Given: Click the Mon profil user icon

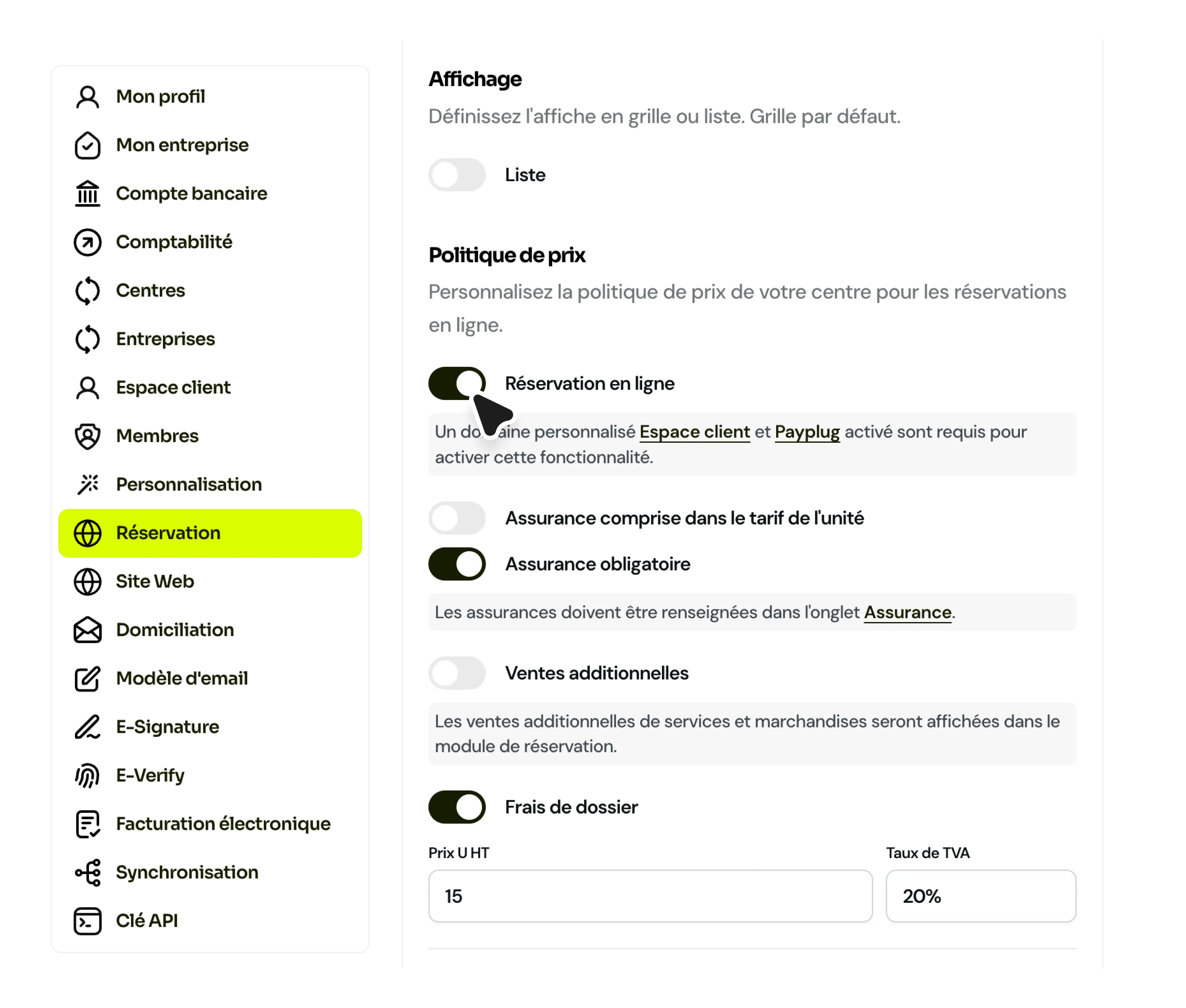Looking at the screenshot, I should [x=88, y=97].
